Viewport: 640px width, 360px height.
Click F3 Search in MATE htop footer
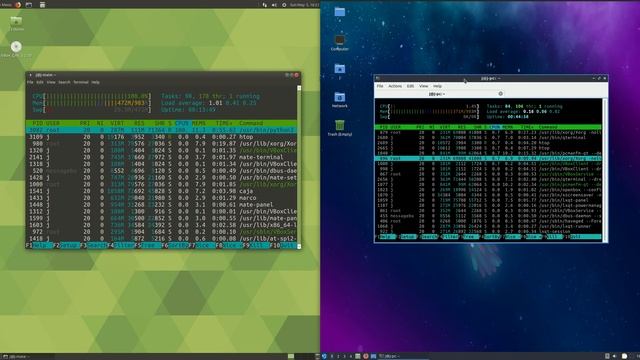(x=93, y=245)
